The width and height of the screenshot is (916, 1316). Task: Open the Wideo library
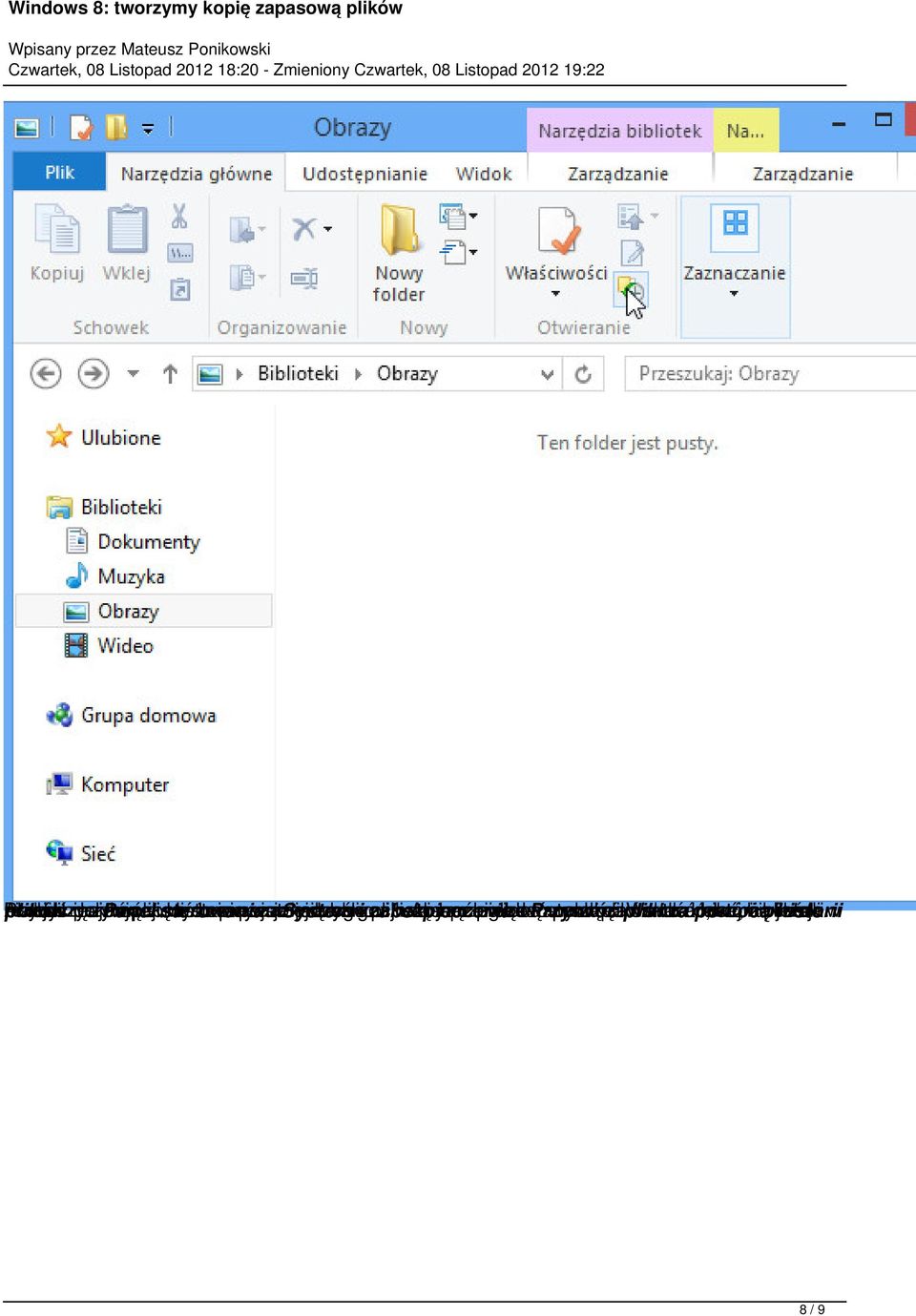tap(109, 646)
